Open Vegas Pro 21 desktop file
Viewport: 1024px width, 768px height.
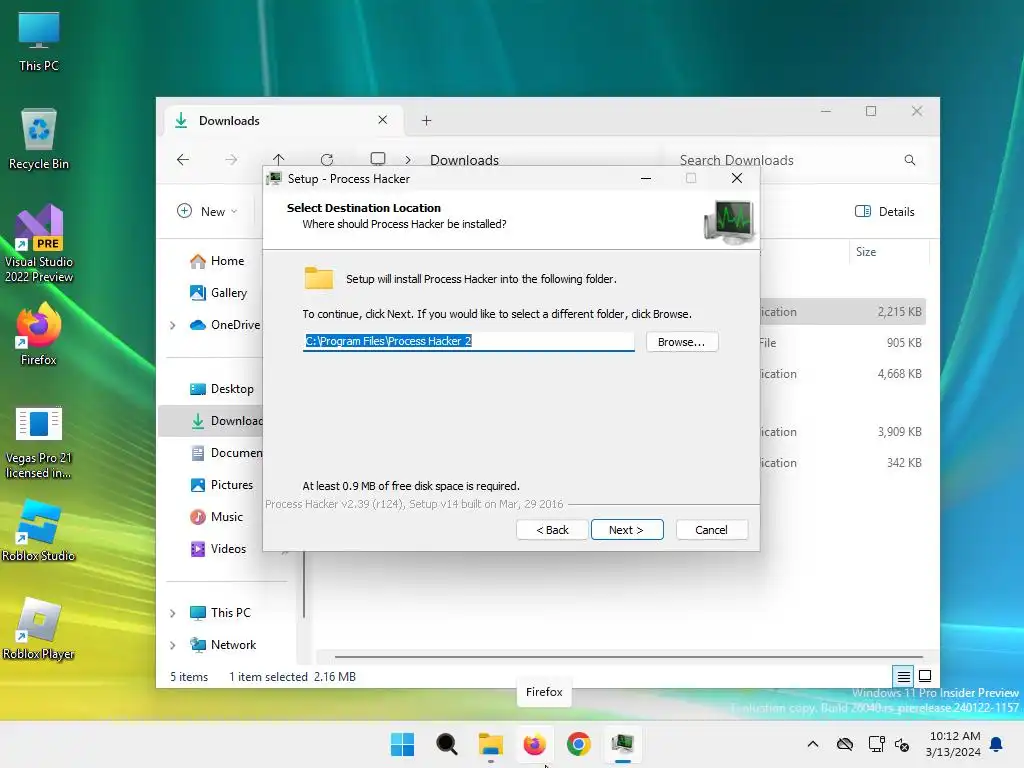pyautogui.click(x=39, y=443)
